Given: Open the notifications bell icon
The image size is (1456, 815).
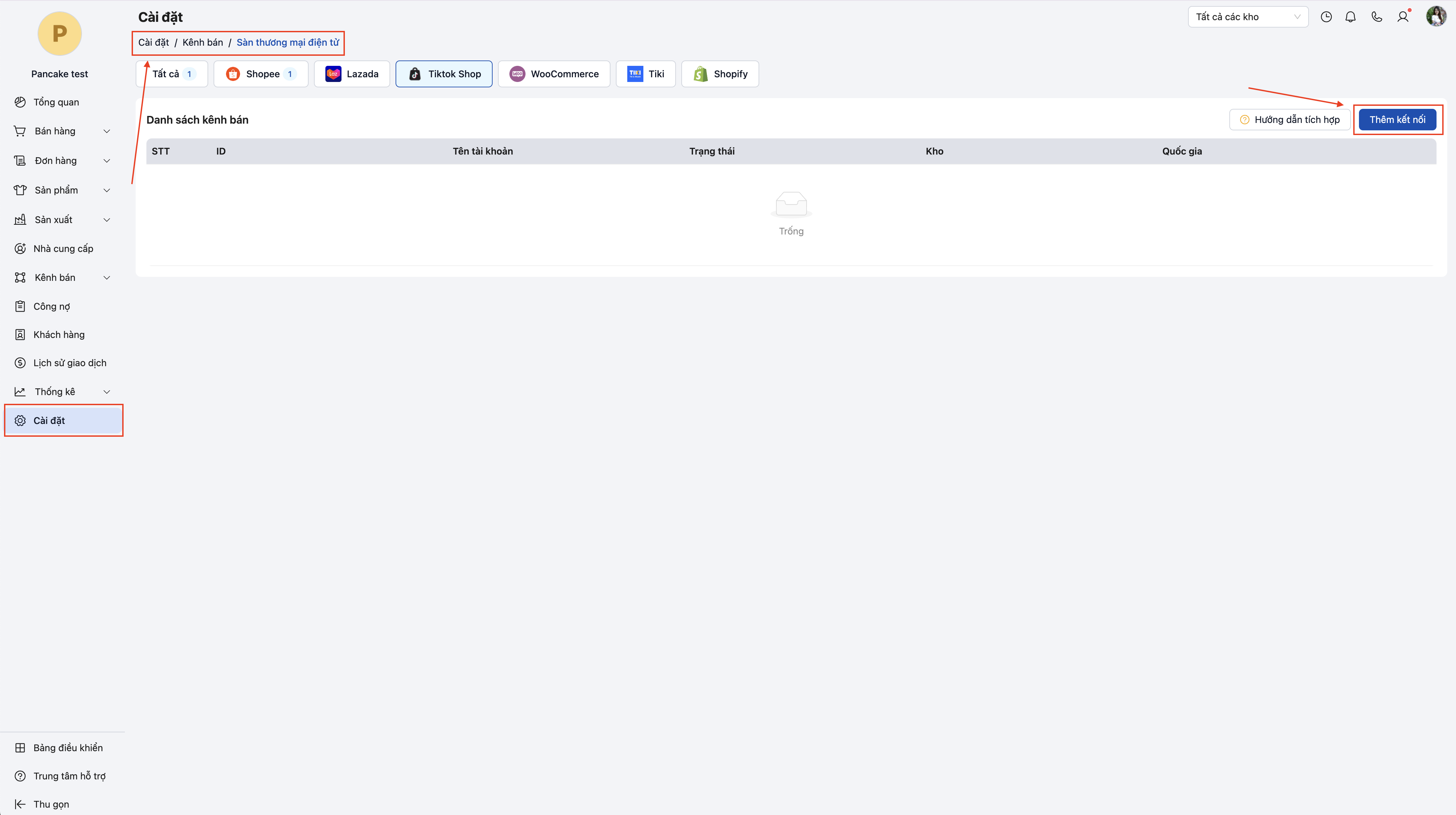Looking at the screenshot, I should tap(1350, 17).
